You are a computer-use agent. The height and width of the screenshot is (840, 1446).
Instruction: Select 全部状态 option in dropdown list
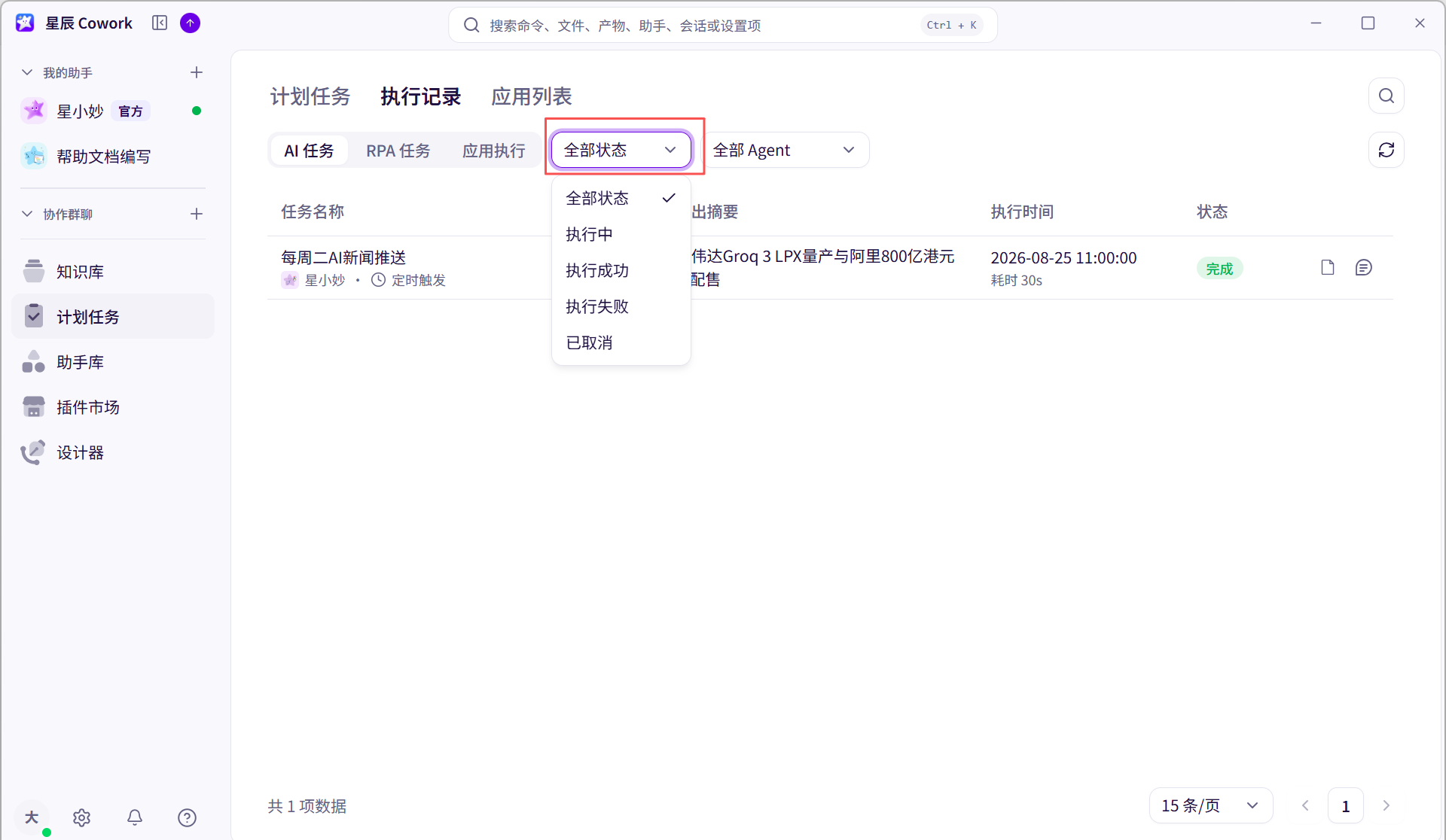pos(621,198)
